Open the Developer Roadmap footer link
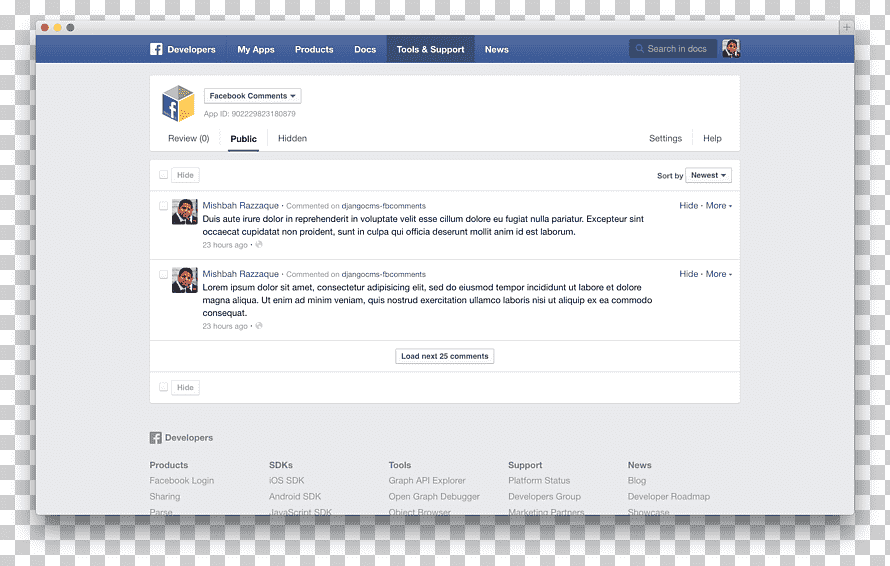This screenshot has height=566, width=890. tap(669, 496)
